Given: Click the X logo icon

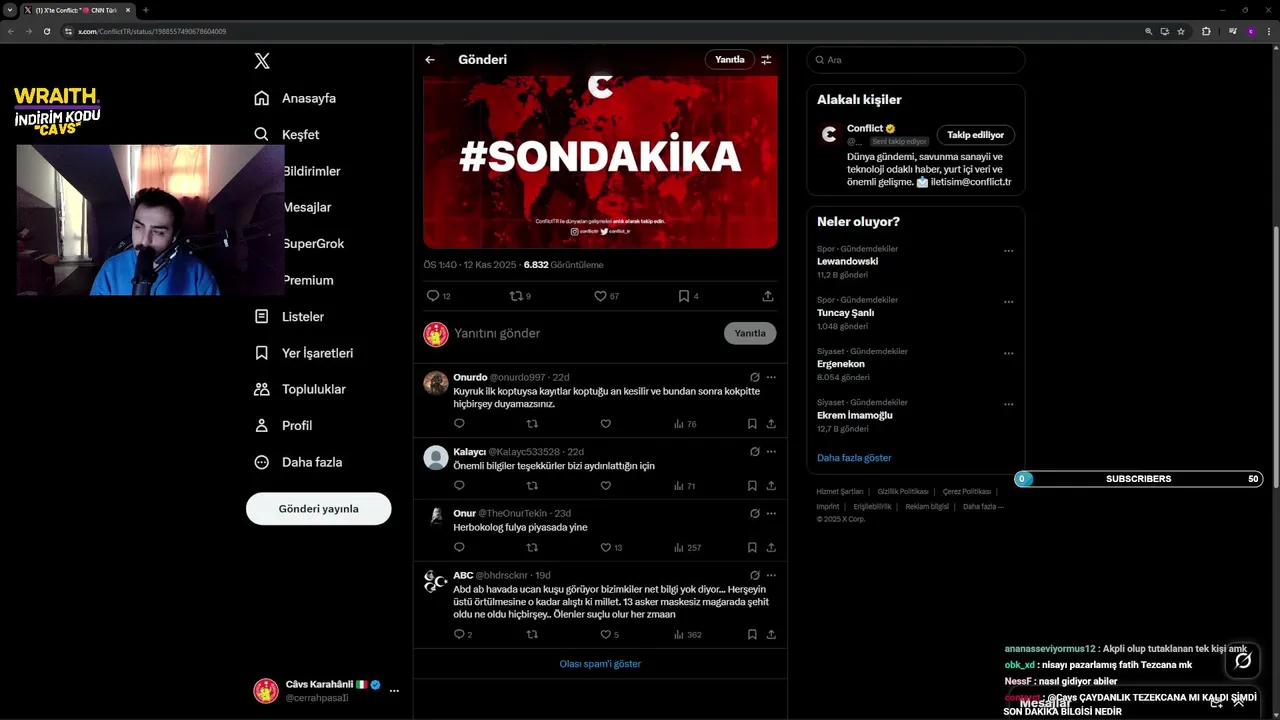Looking at the screenshot, I should 262,61.
